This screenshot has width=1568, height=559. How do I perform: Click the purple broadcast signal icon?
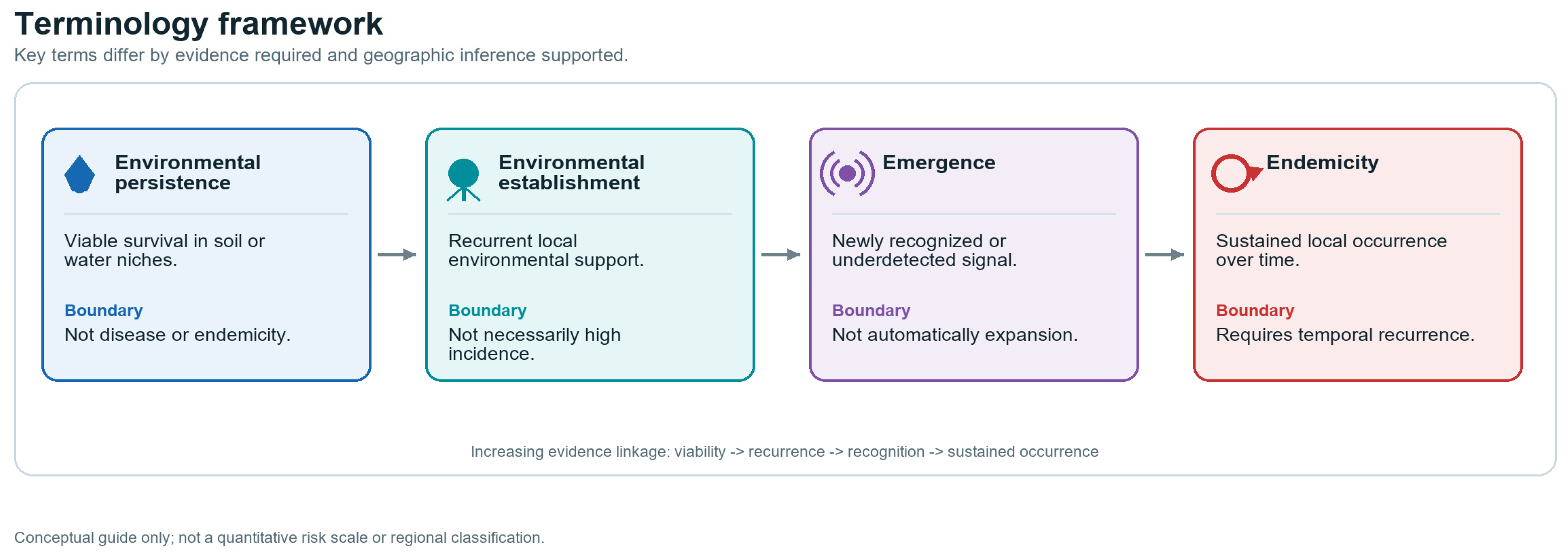click(x=847, y=174)
